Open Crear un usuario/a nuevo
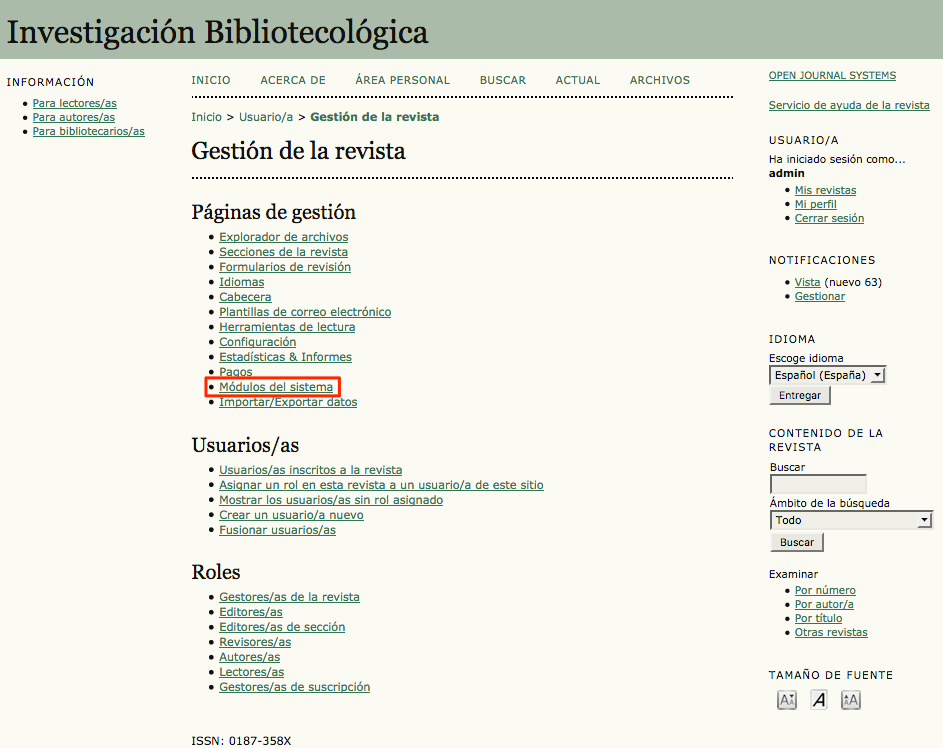 point(290,514)
